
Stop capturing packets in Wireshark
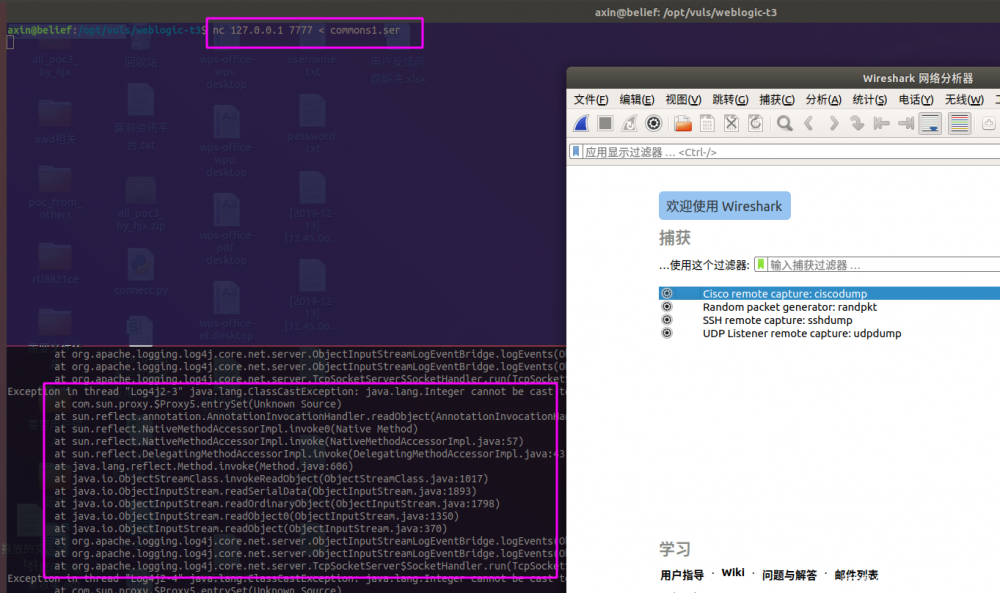coord(605,123)
